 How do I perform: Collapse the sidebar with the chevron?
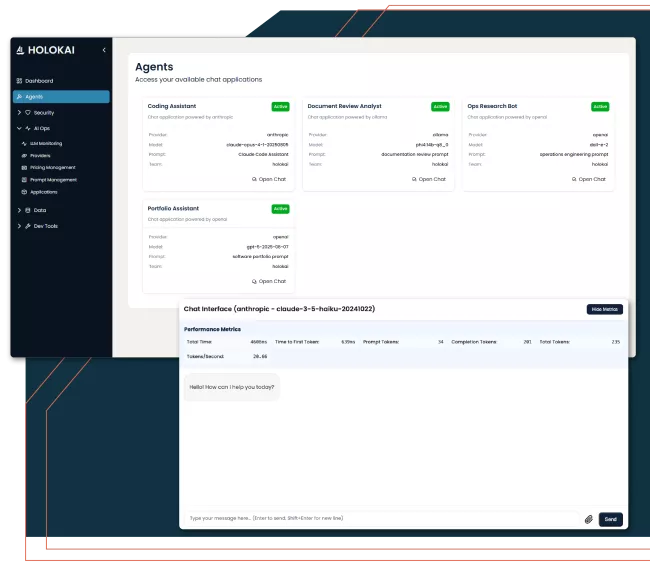coord(104,50)
